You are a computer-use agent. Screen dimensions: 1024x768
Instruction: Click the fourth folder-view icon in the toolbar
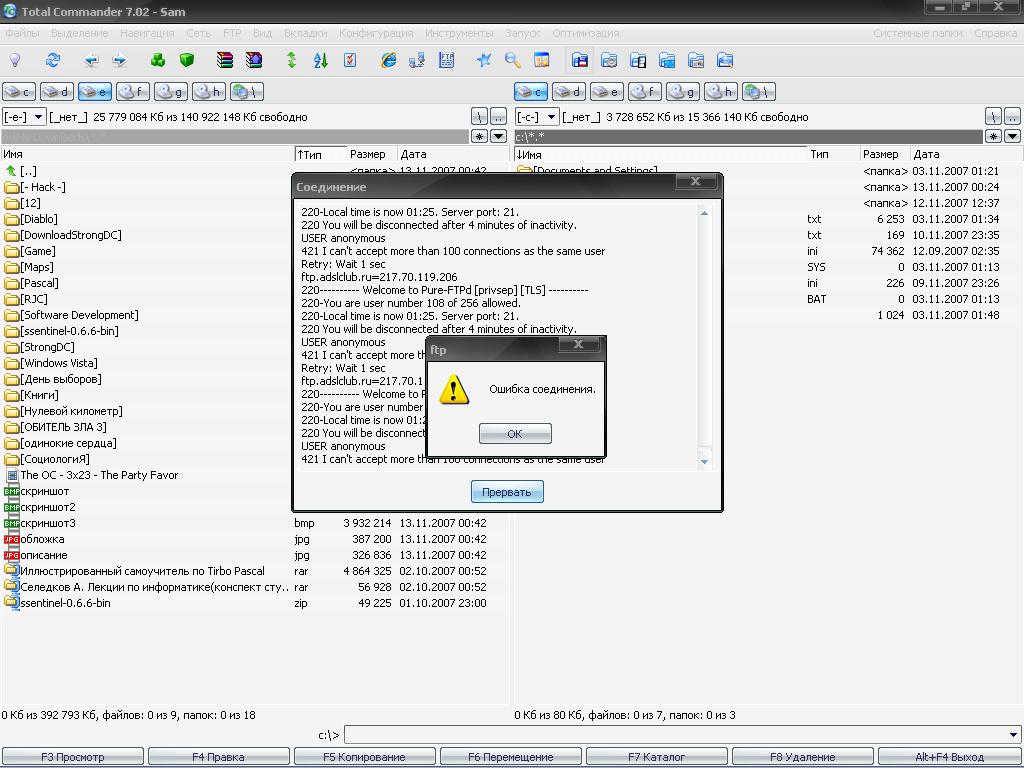[667, 61]
